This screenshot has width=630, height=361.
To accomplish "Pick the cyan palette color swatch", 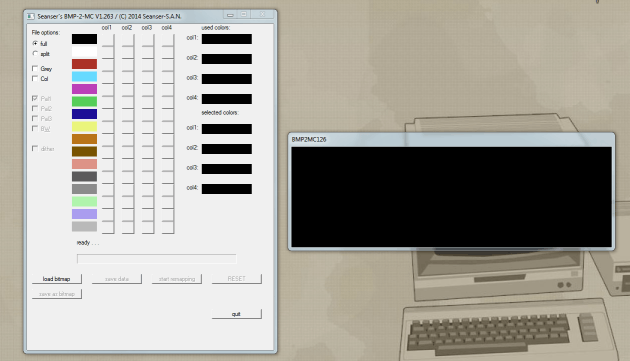I will click(84, 76).
